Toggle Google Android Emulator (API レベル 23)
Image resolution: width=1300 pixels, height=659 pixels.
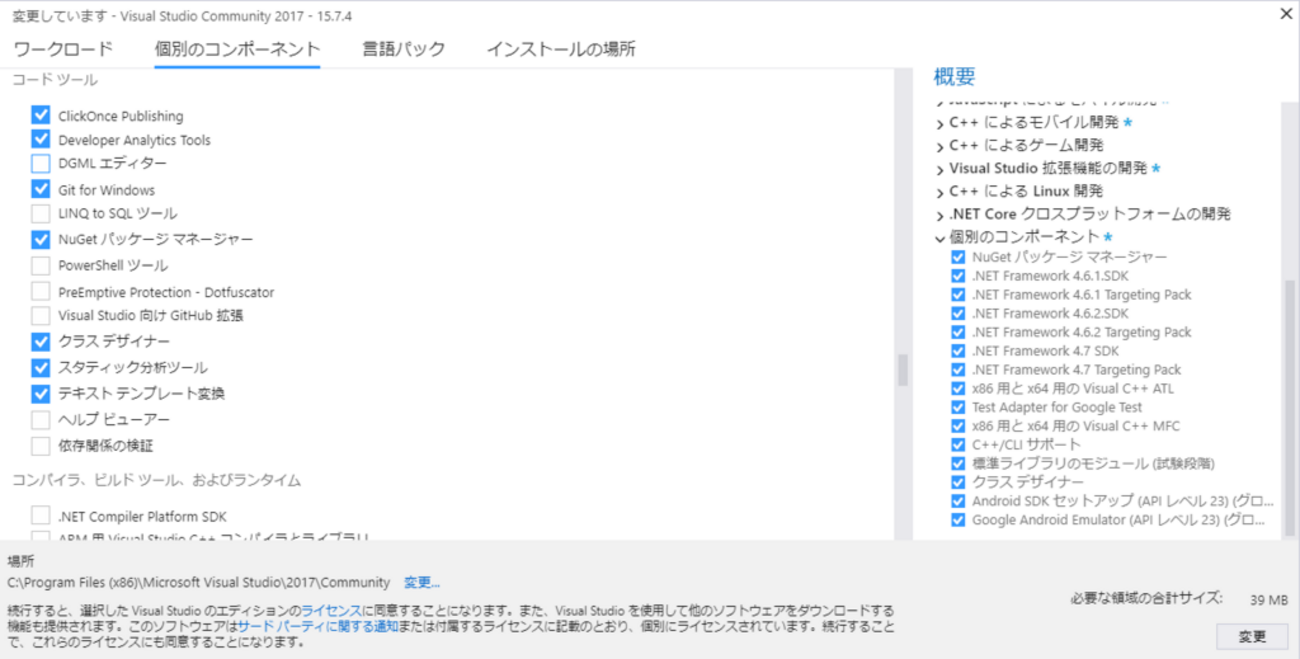958,520
